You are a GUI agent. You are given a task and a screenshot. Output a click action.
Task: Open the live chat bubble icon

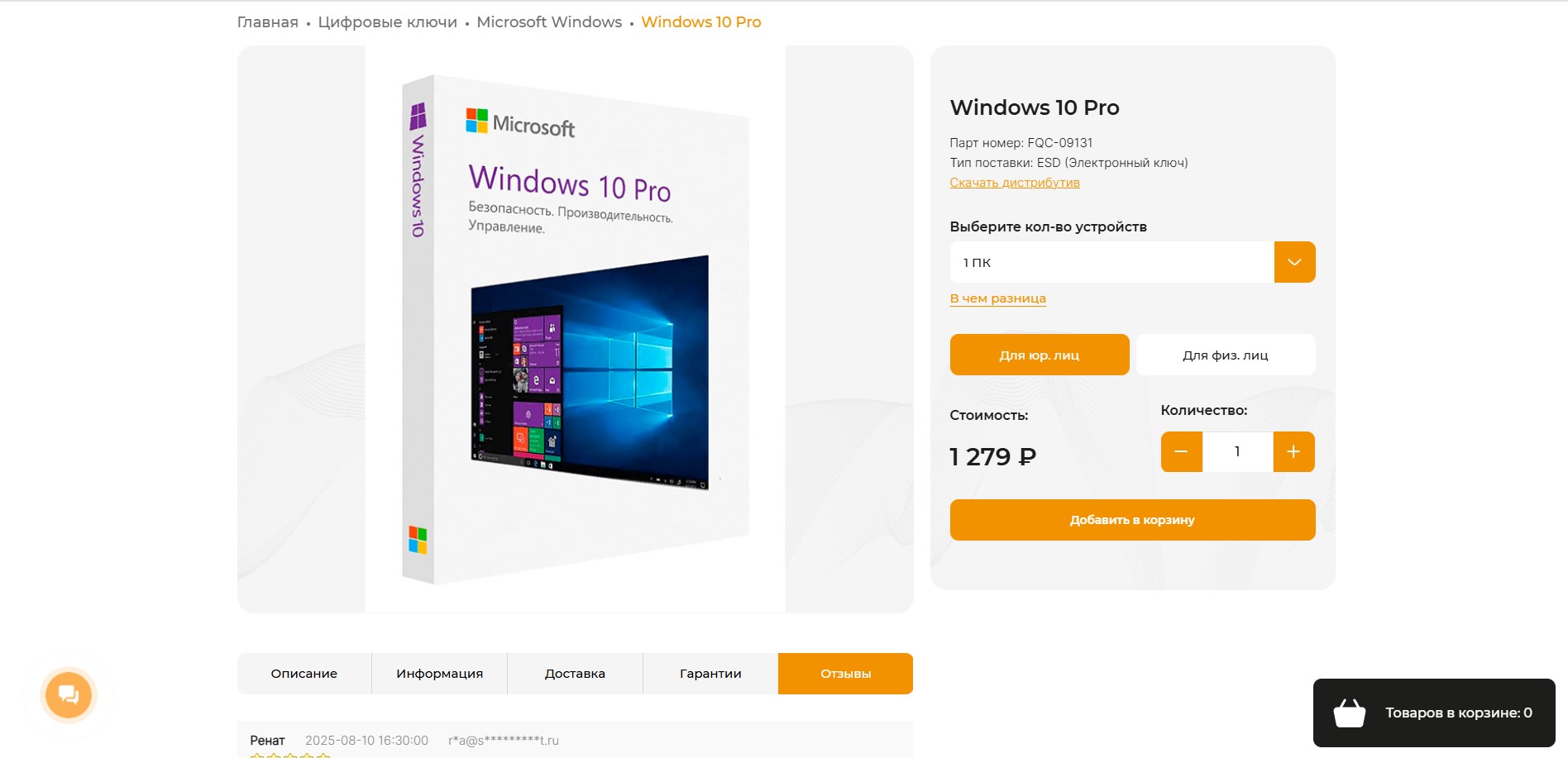(x=69, y=695)
